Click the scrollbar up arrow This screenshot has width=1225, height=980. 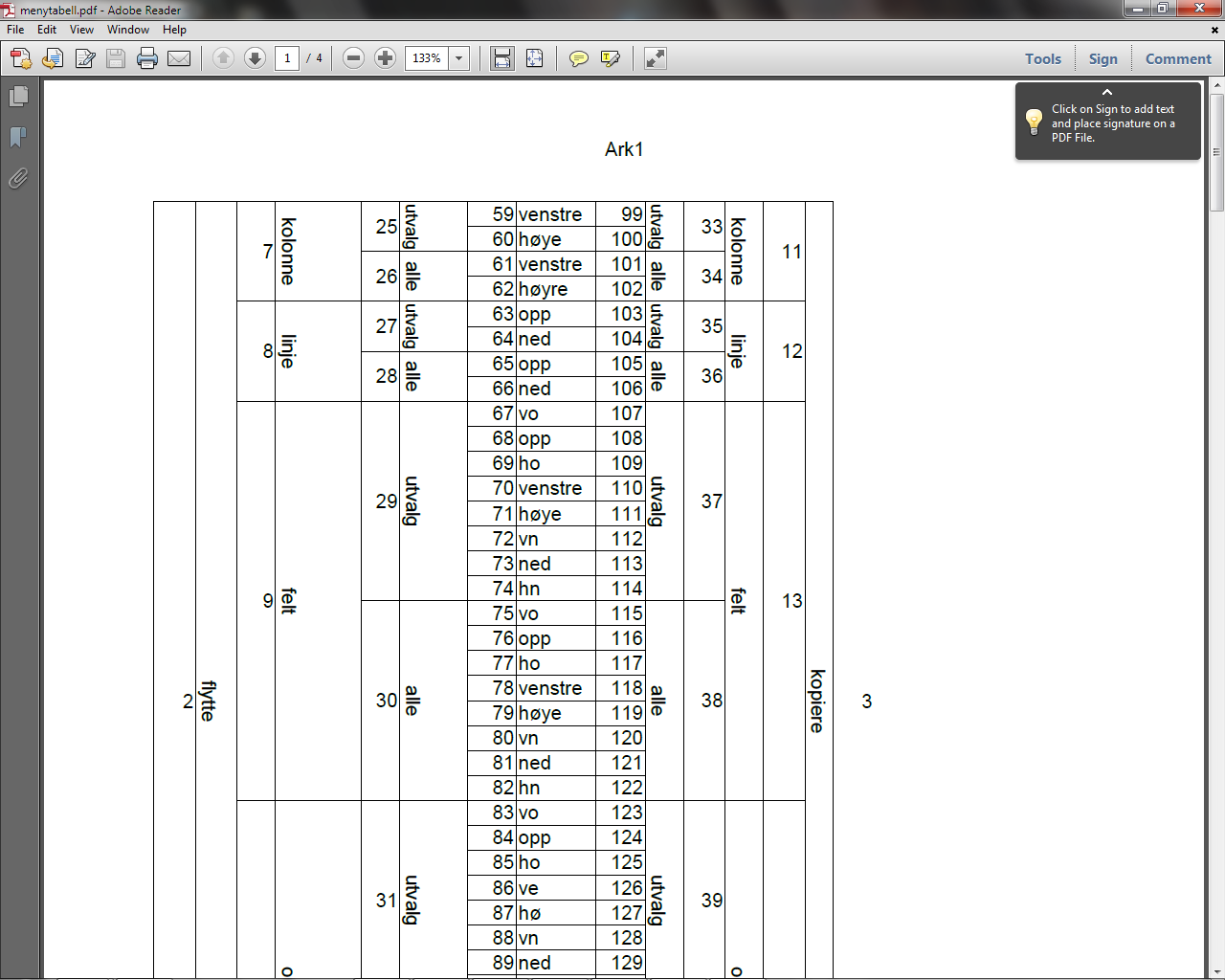click(x=1216, y=86)
